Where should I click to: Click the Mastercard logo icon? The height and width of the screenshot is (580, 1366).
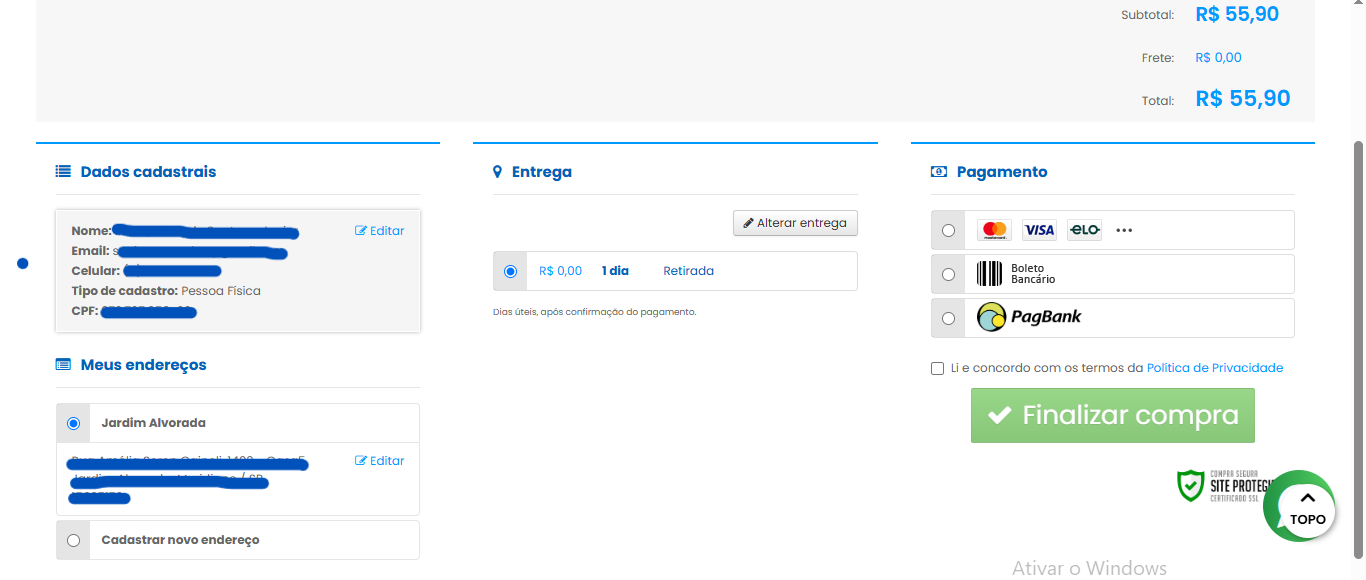click(994, 230)
